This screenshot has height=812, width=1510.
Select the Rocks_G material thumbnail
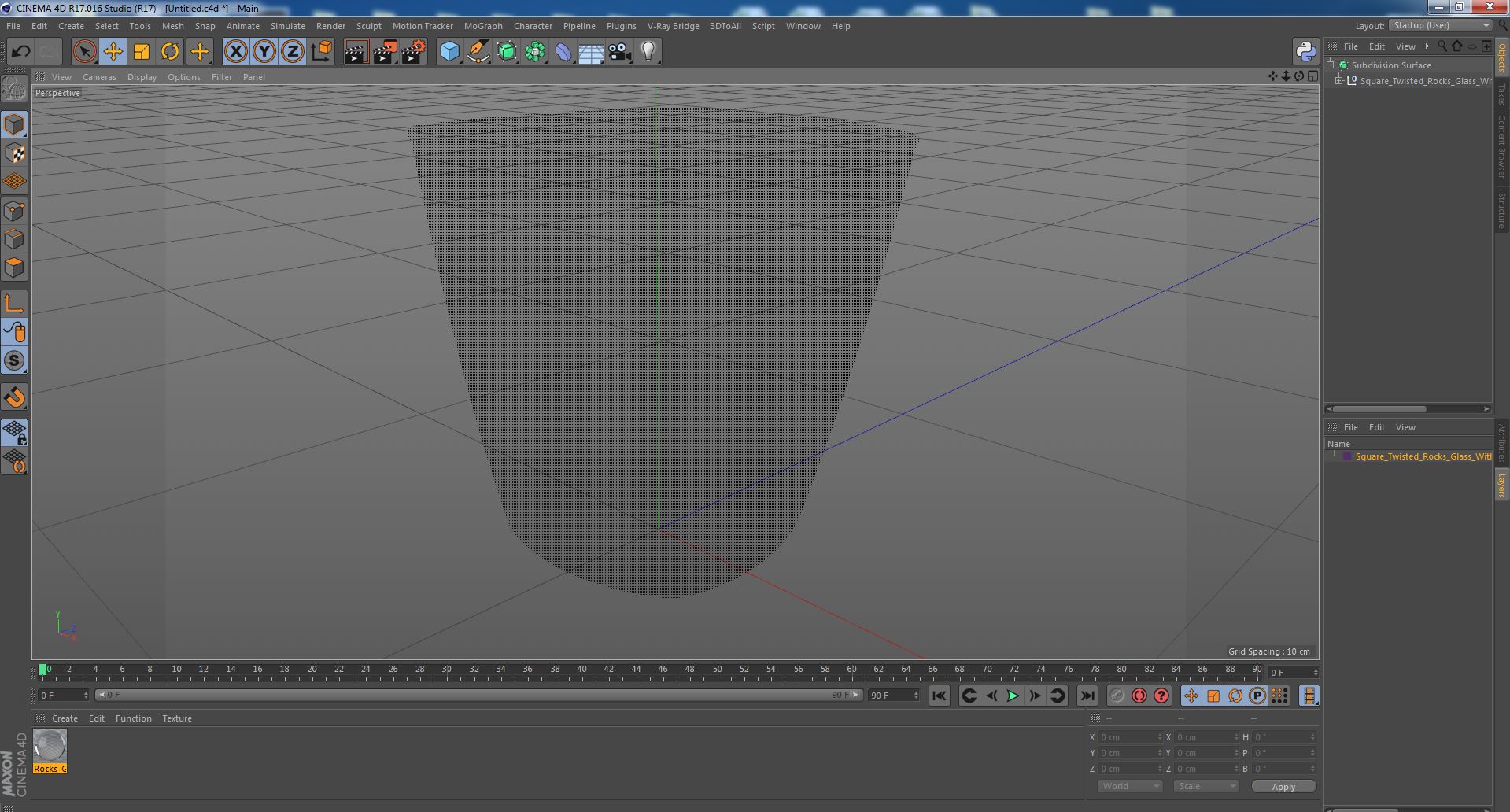[50, 746]
